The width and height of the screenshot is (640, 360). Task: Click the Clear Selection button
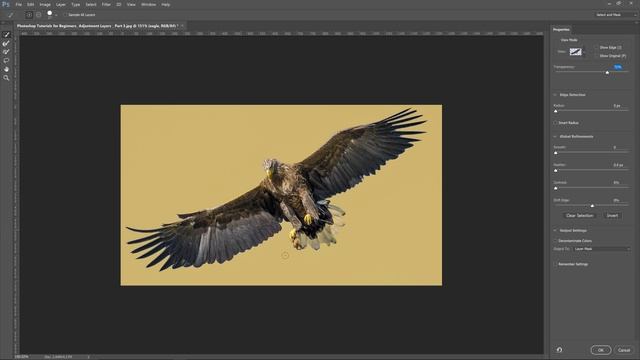click(x=580, y=216)
